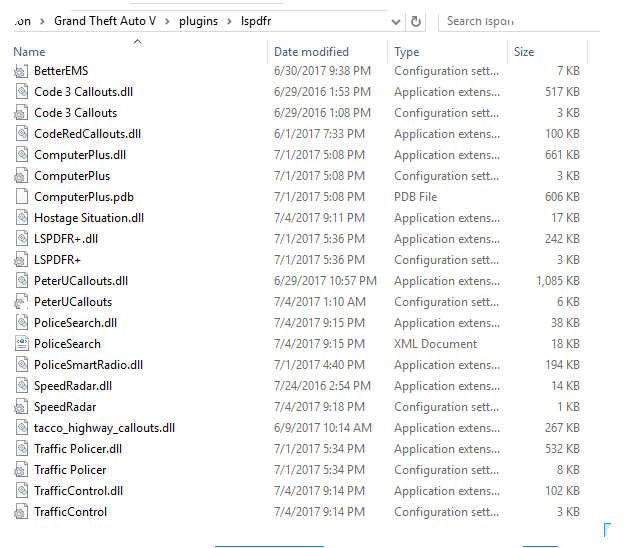
Task: Select the Code 3 Callouts.dll file name
Action: coord(83,92)
